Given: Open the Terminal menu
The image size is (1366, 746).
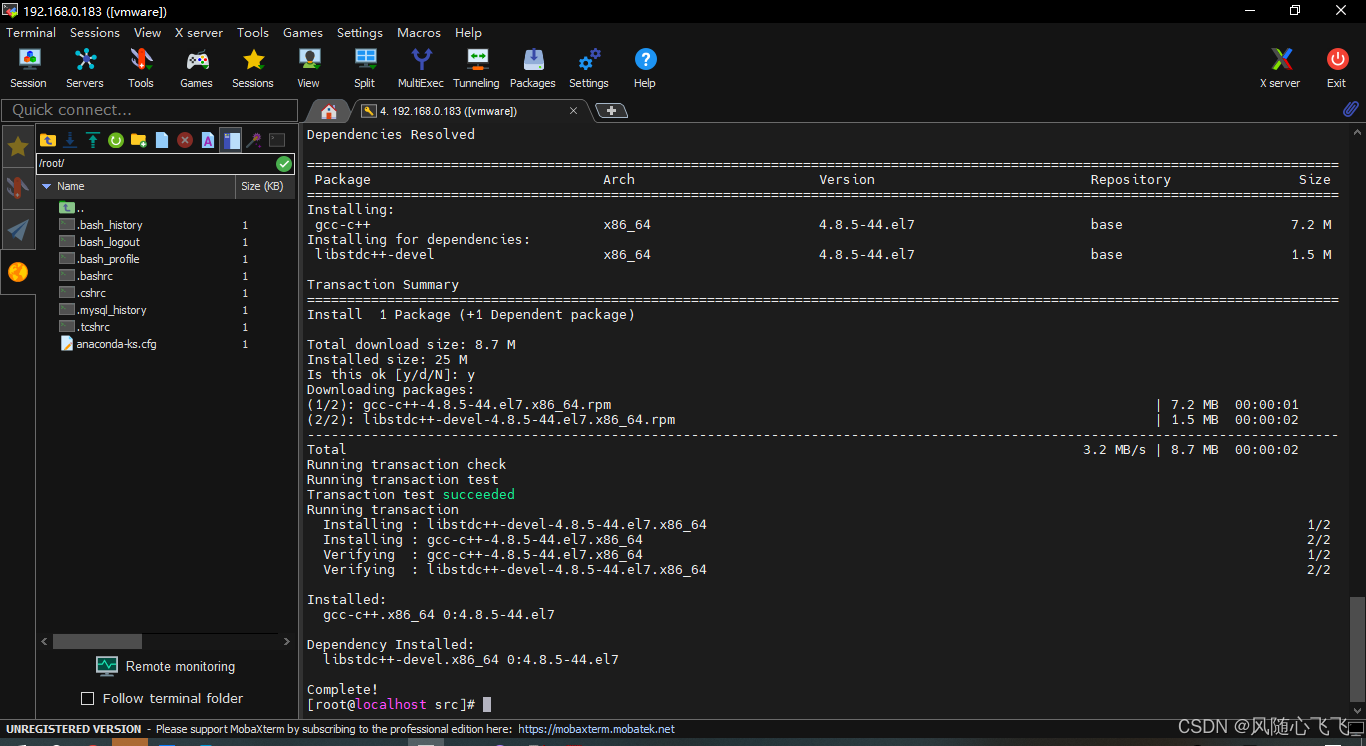Looking at the screenshot, I should point(31,32).
